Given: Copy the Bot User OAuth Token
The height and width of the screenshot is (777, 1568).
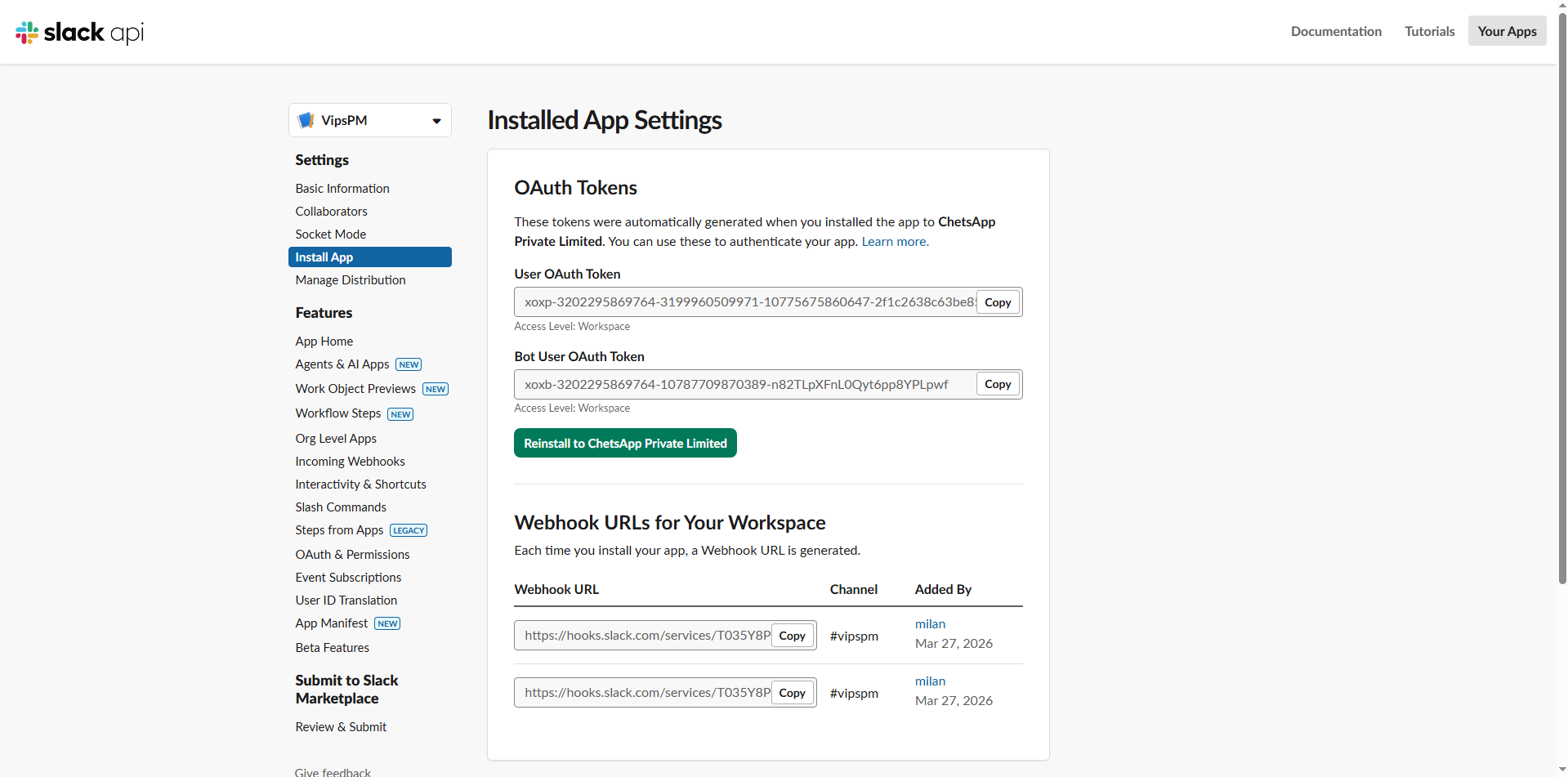Looking at the screenshot, I should (x=997, y=384).
